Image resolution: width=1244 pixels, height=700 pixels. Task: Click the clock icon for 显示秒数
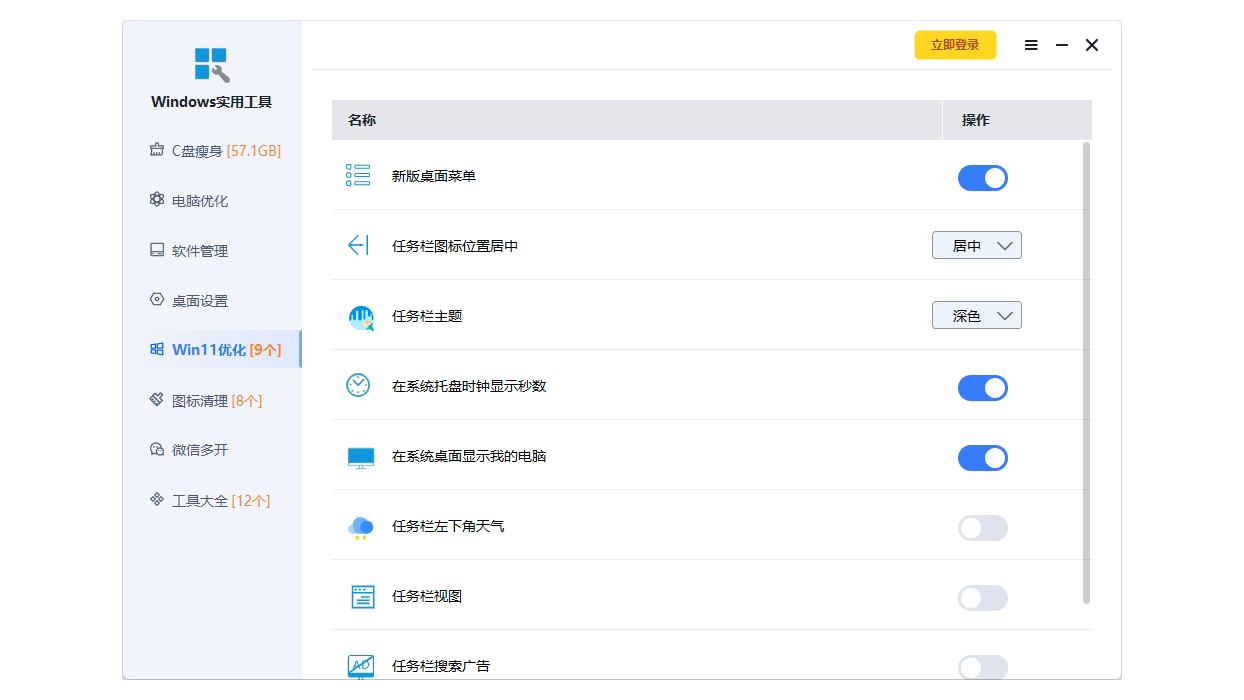tap(358, 386)
